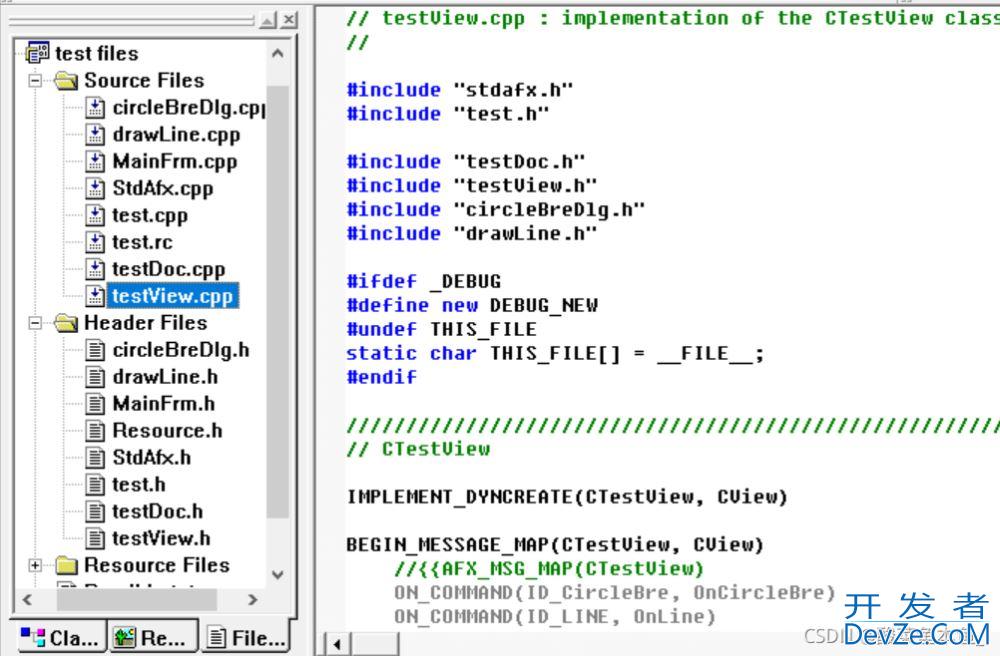Select MainFrm.cpp in the file tree
The image size is (1000, 656).
click(x=175, y=161)
